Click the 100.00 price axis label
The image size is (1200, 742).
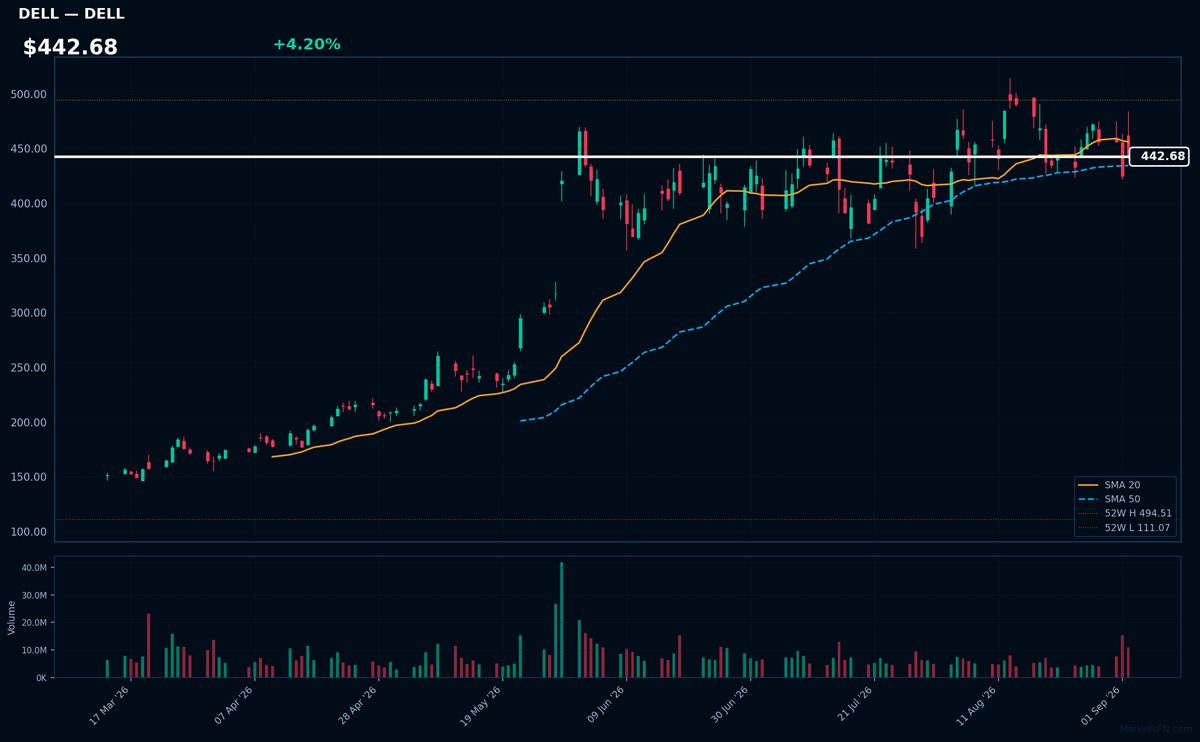pyautogui.click(x=28, y=532)
